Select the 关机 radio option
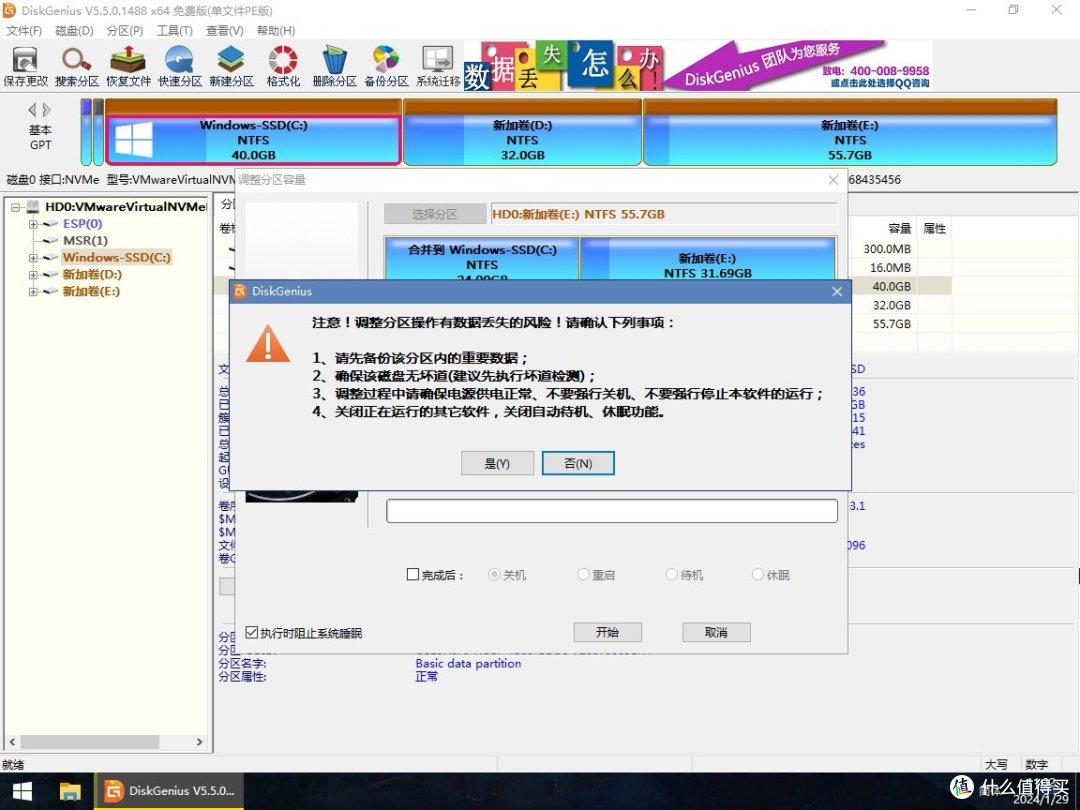This screenshot has height=810, width=1080. [494, 574]
